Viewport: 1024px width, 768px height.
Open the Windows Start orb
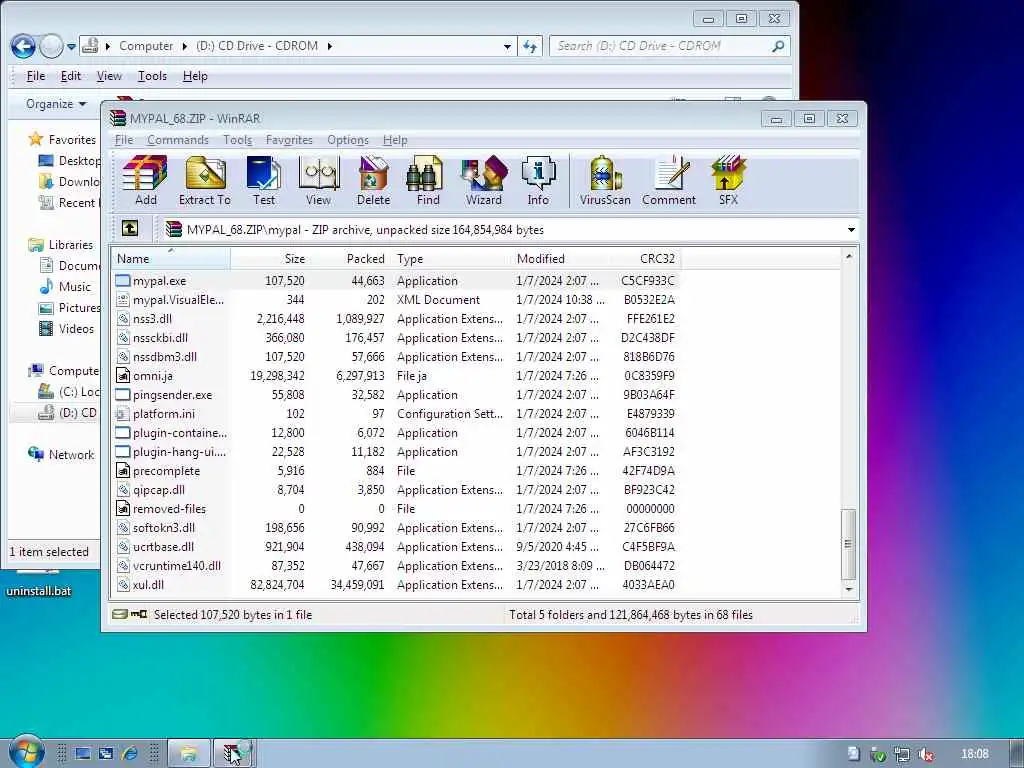click(x=25, y=752)
